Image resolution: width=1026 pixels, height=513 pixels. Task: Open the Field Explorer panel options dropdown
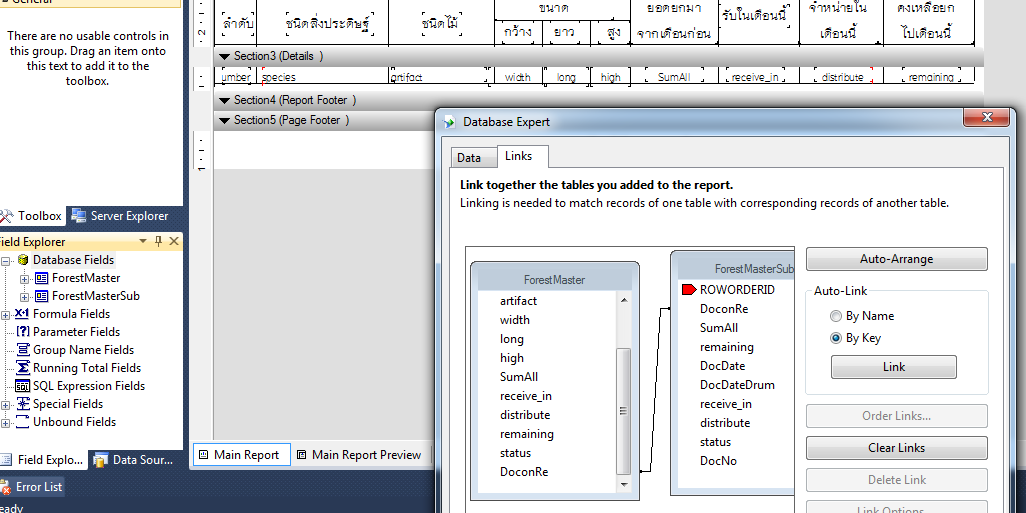click(143, 242)
